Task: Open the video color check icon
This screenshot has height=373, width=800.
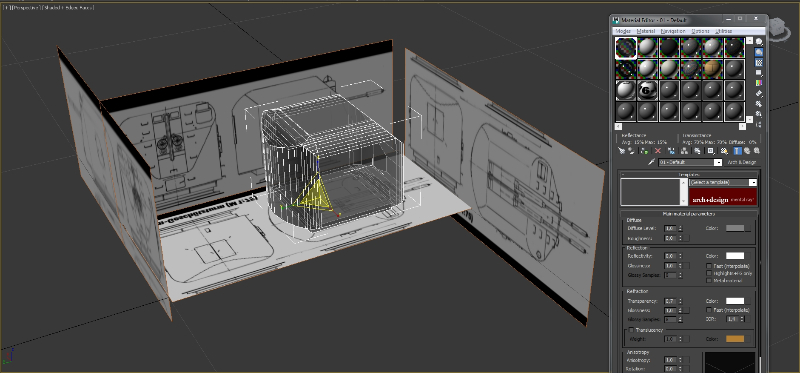Action: pyautogui.click(x=759, y=83)
